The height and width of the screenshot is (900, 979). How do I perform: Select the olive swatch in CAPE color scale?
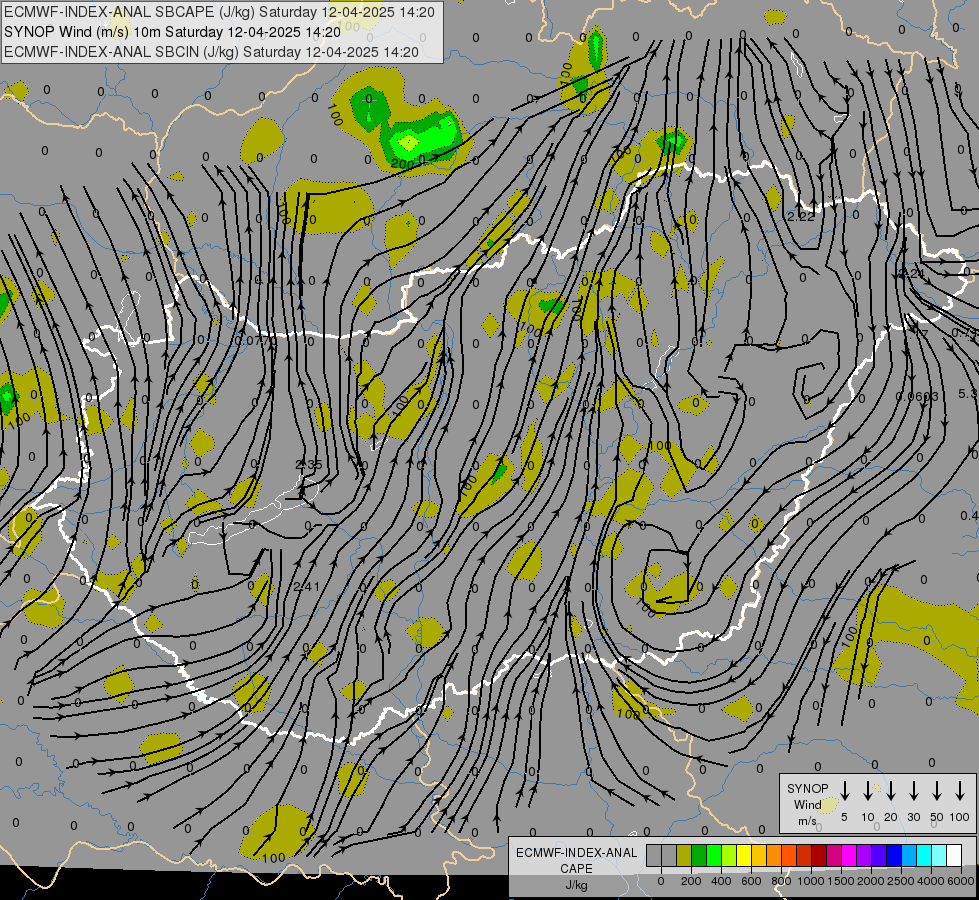click(684, 855)
